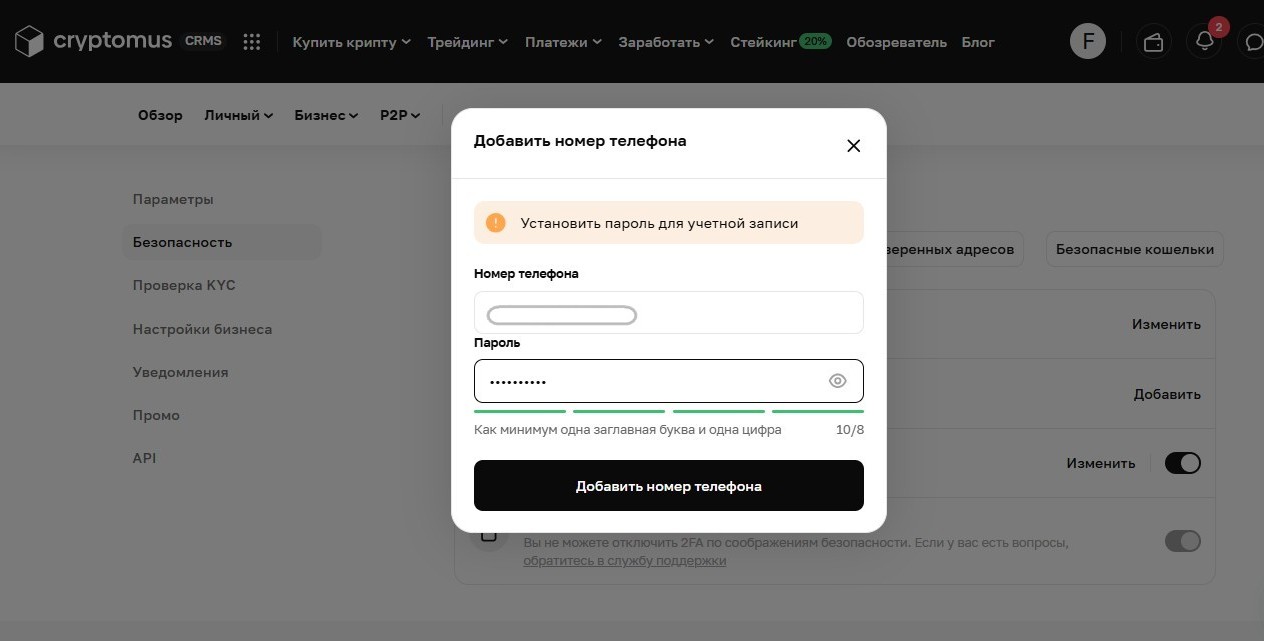
Task: Click the password strength indicator bar
Action: pos(669,411)
